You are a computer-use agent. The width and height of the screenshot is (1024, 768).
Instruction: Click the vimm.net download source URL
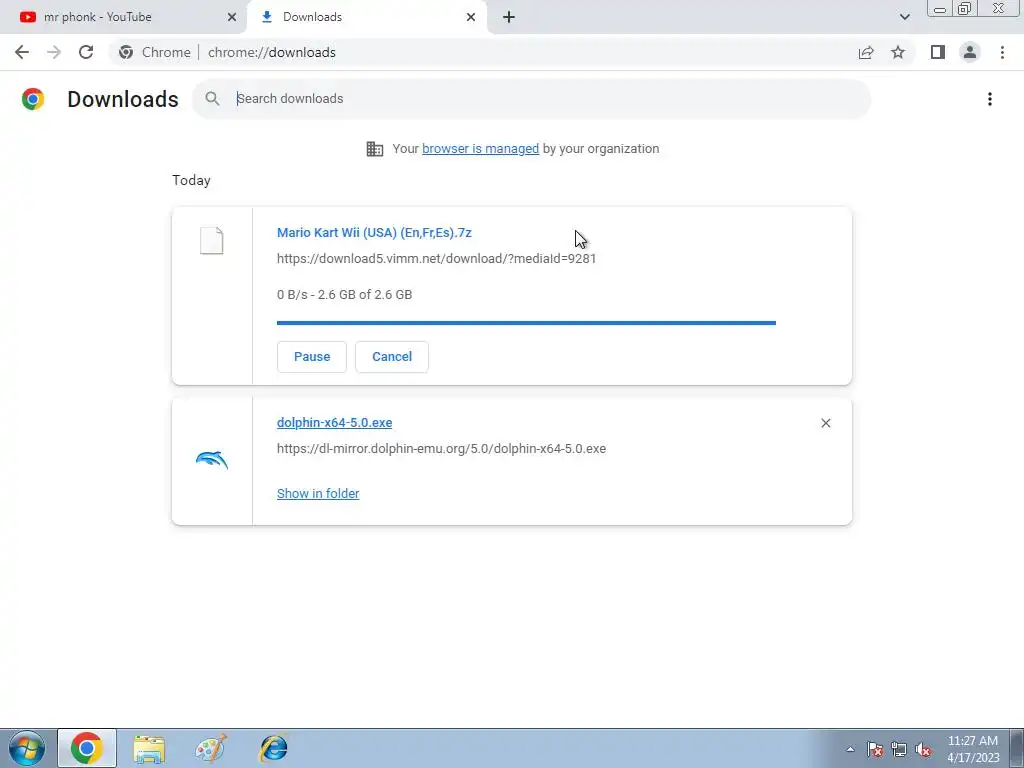[436, 259]
